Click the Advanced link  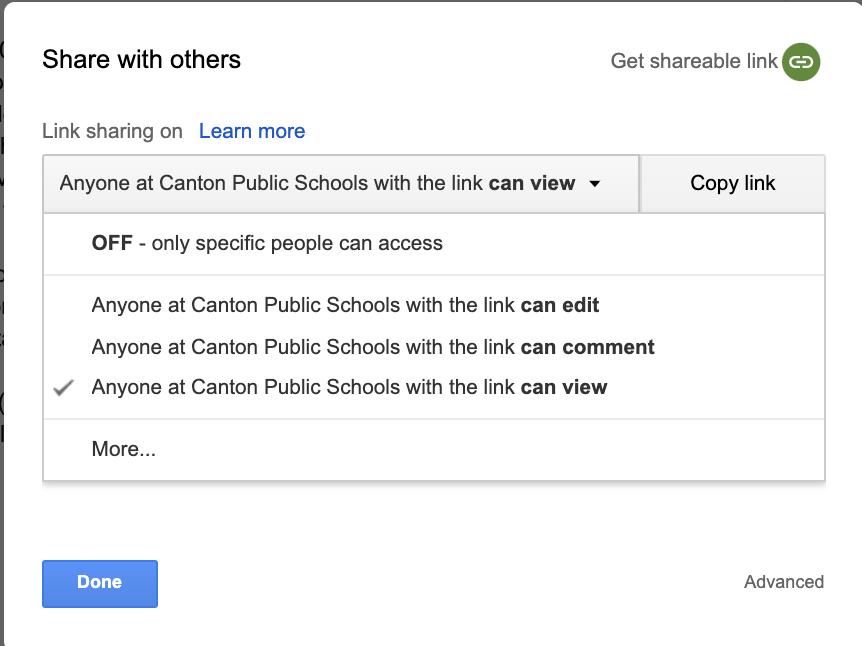(783, 582)
